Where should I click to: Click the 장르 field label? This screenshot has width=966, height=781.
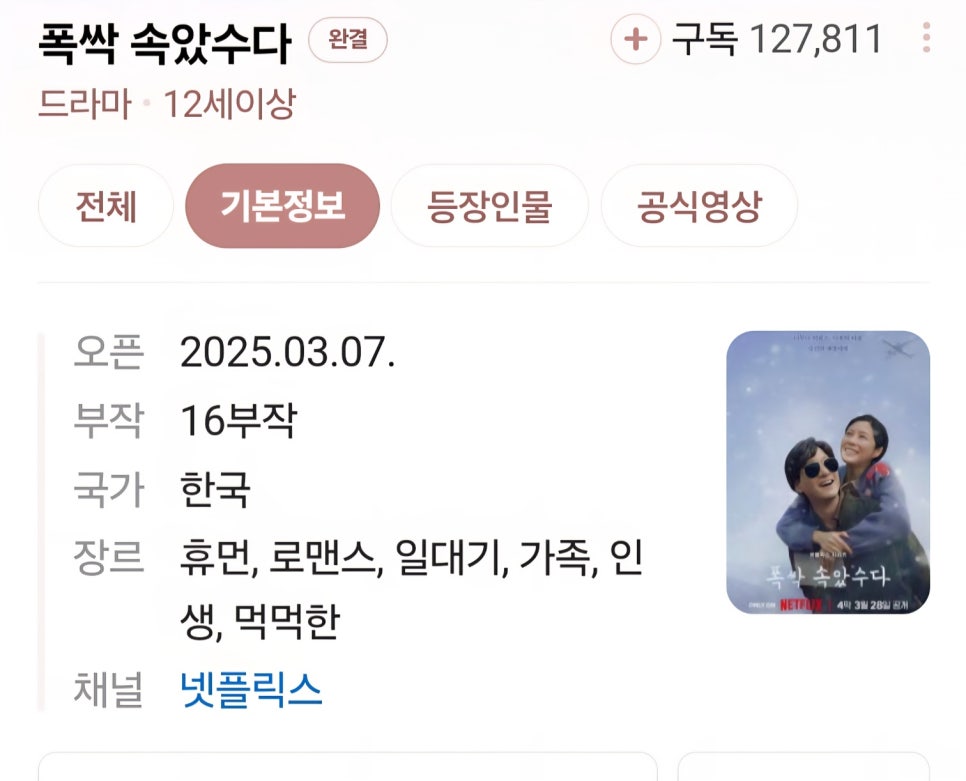coord(108,557)
